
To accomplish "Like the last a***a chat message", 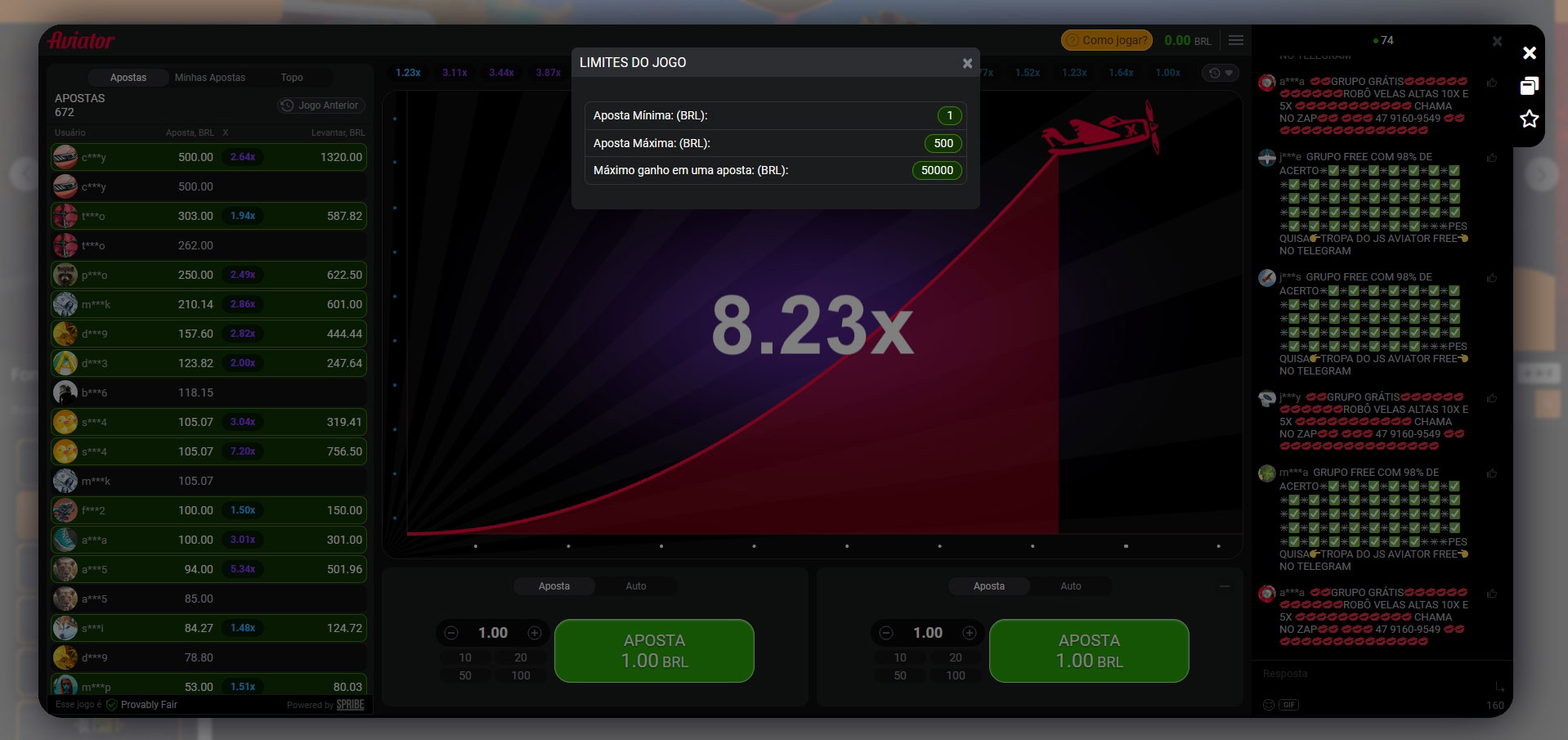I will click(1492, 594).
